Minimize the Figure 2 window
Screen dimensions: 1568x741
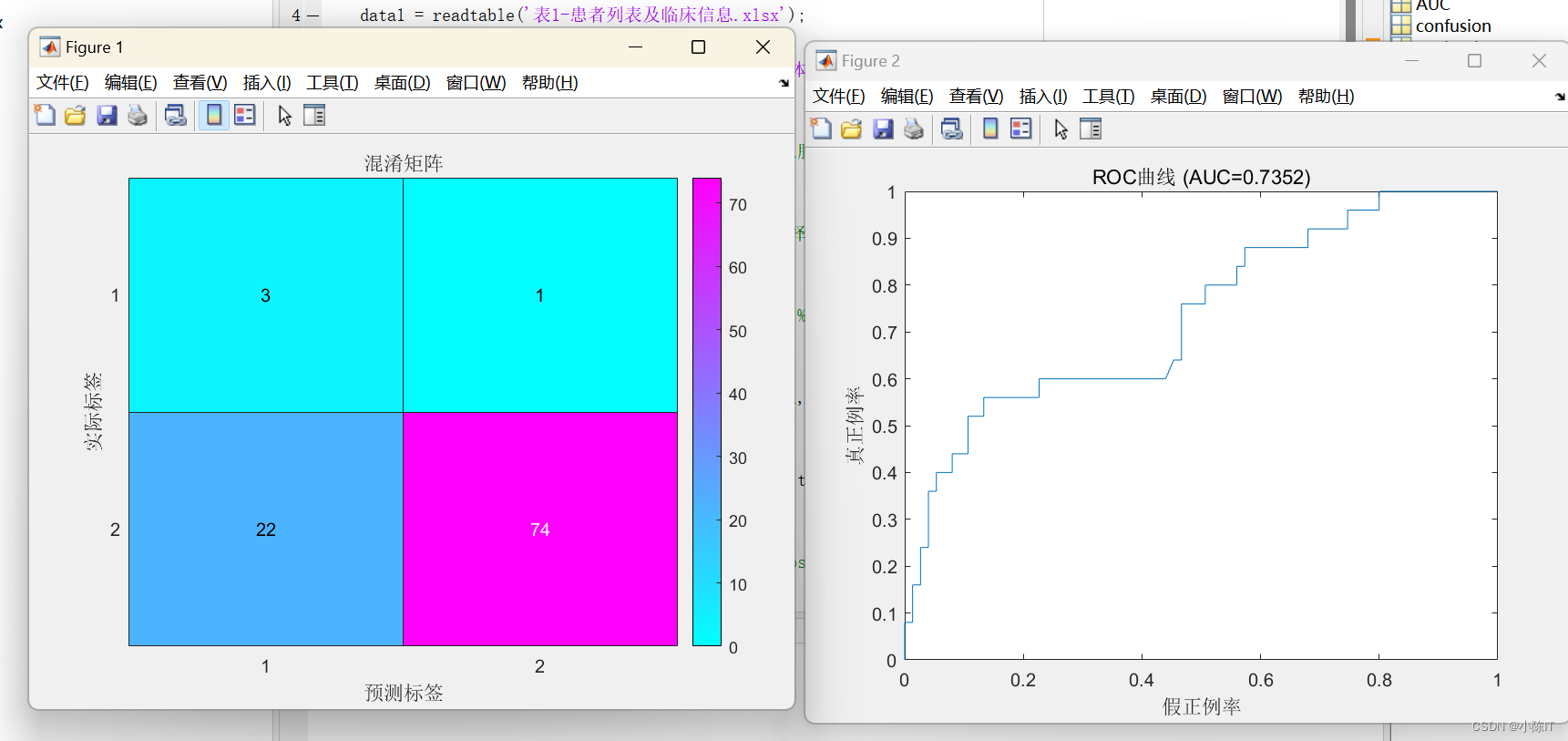click(x=1412, y=61)
